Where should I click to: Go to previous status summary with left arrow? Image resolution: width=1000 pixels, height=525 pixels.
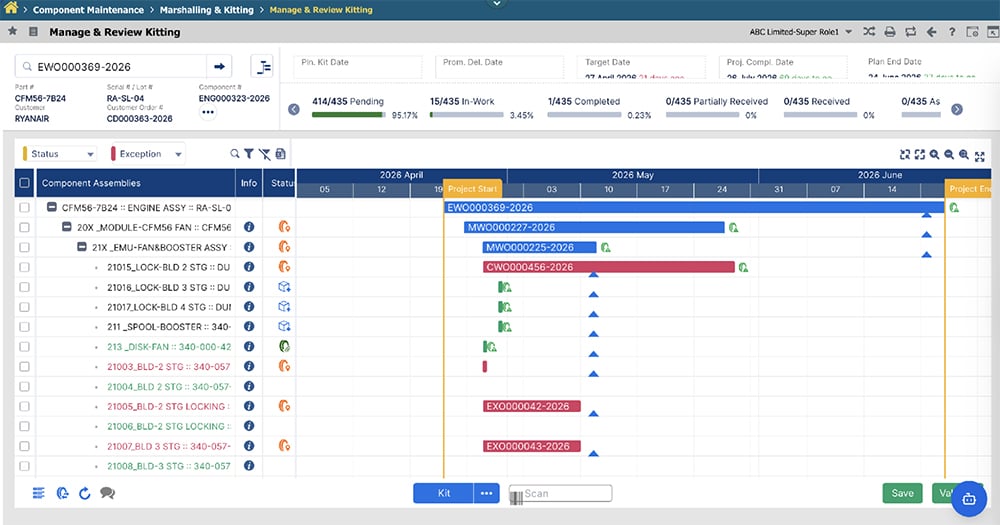(x=293, y=109)
